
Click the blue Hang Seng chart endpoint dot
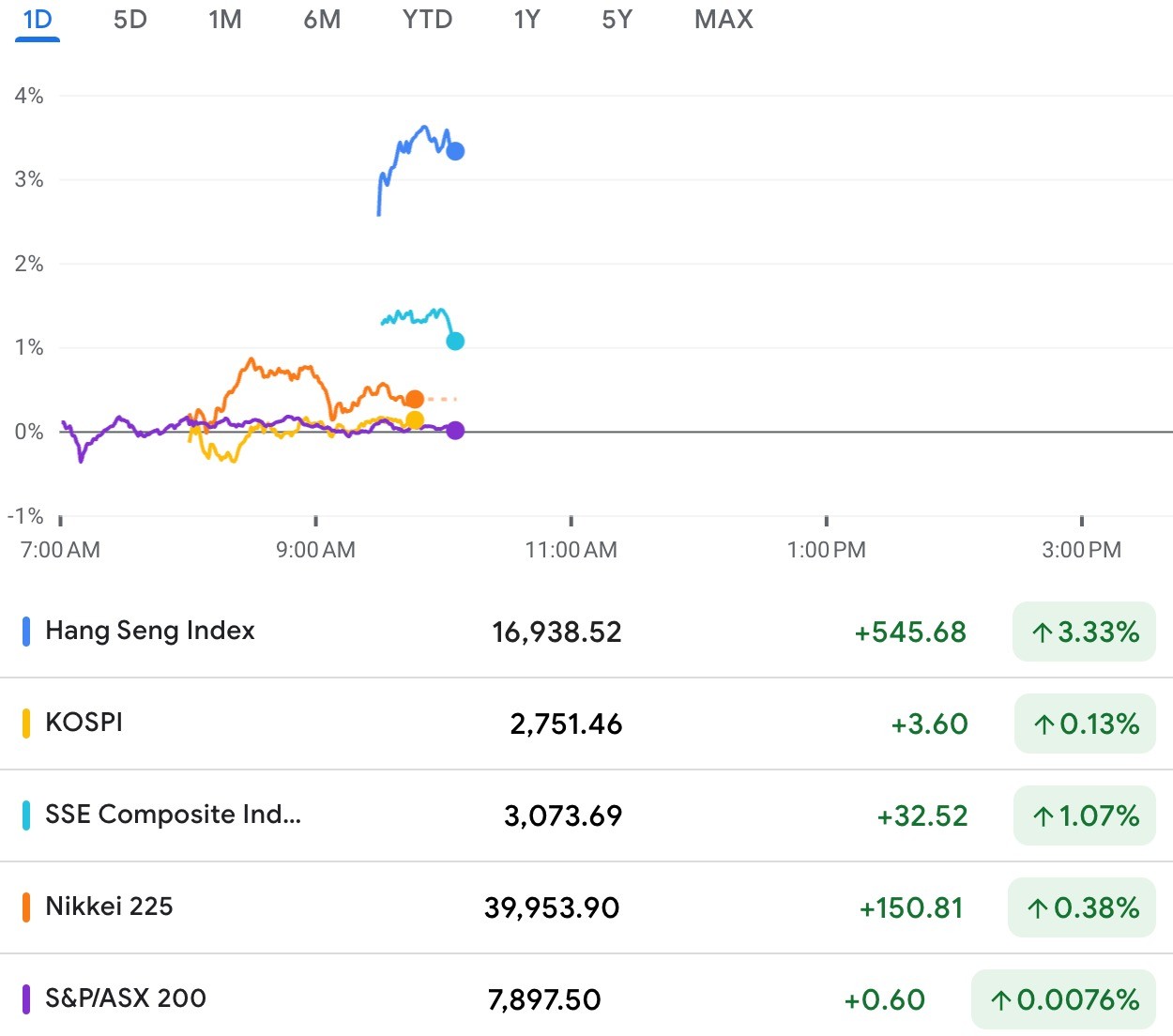click(455, 151)
